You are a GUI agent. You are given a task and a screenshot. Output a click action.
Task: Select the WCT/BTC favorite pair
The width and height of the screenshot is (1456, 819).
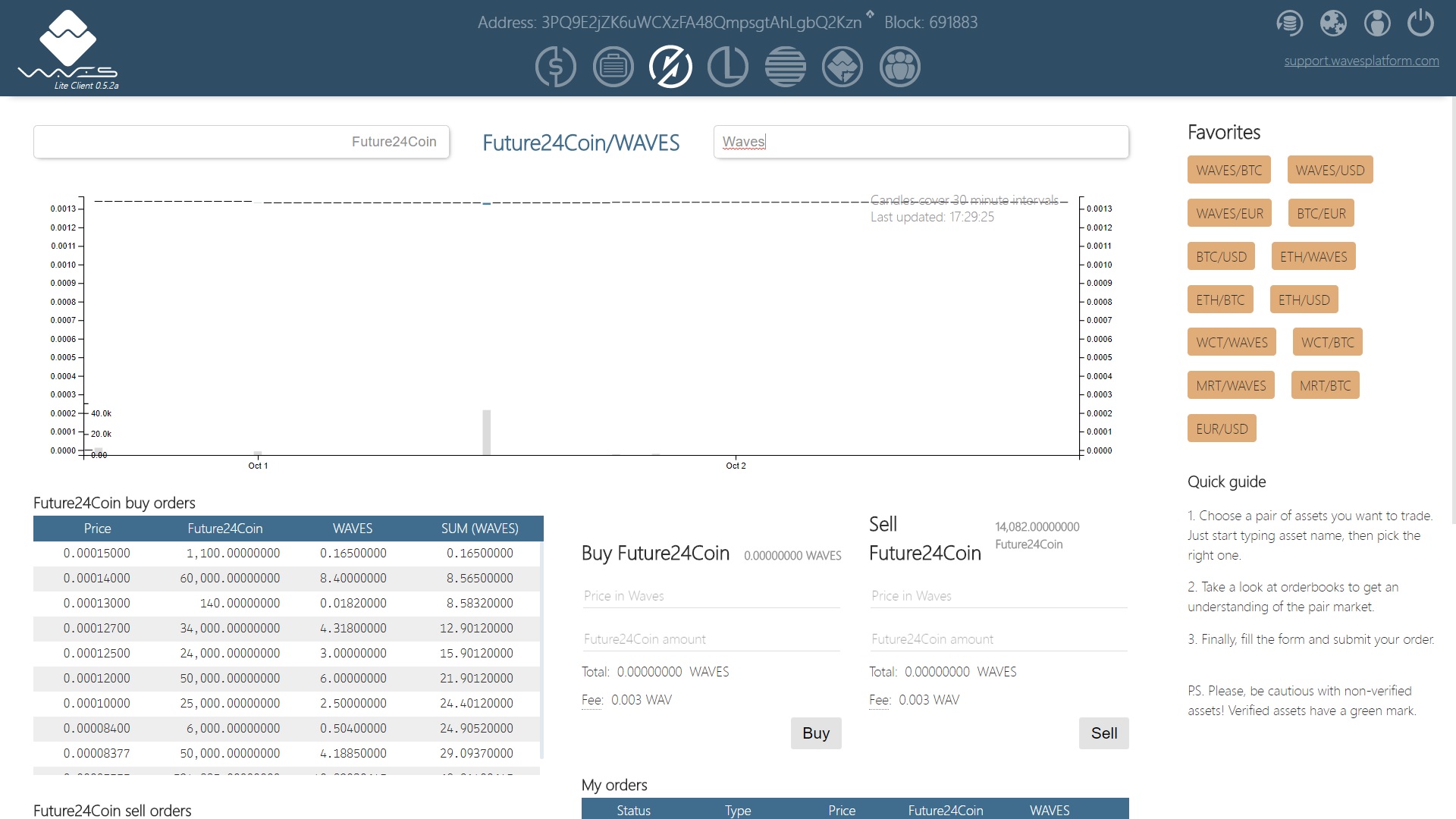click(x=1327, y=342)
